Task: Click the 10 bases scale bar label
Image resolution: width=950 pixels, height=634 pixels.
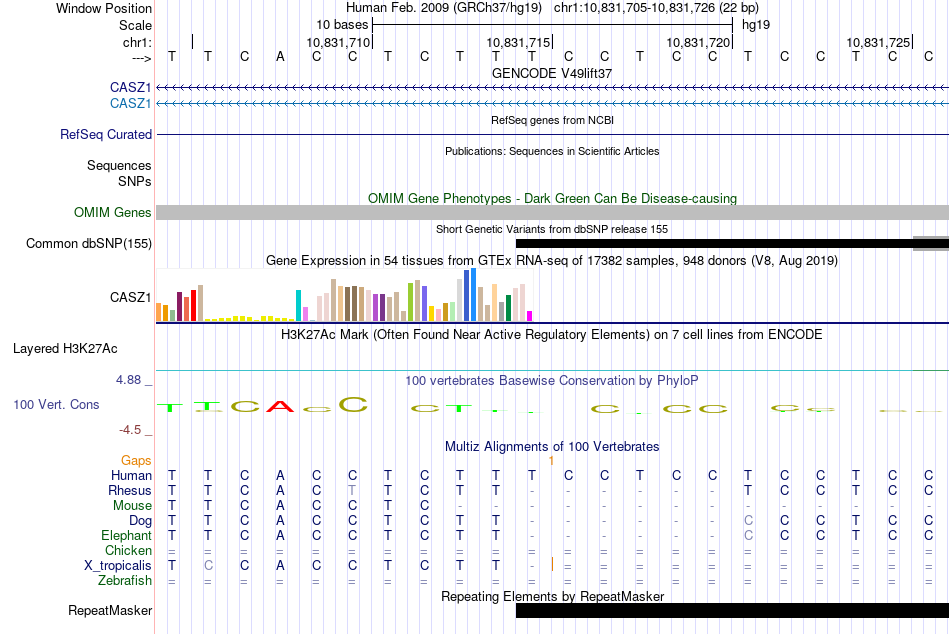Action: click(x=342, y=25)
